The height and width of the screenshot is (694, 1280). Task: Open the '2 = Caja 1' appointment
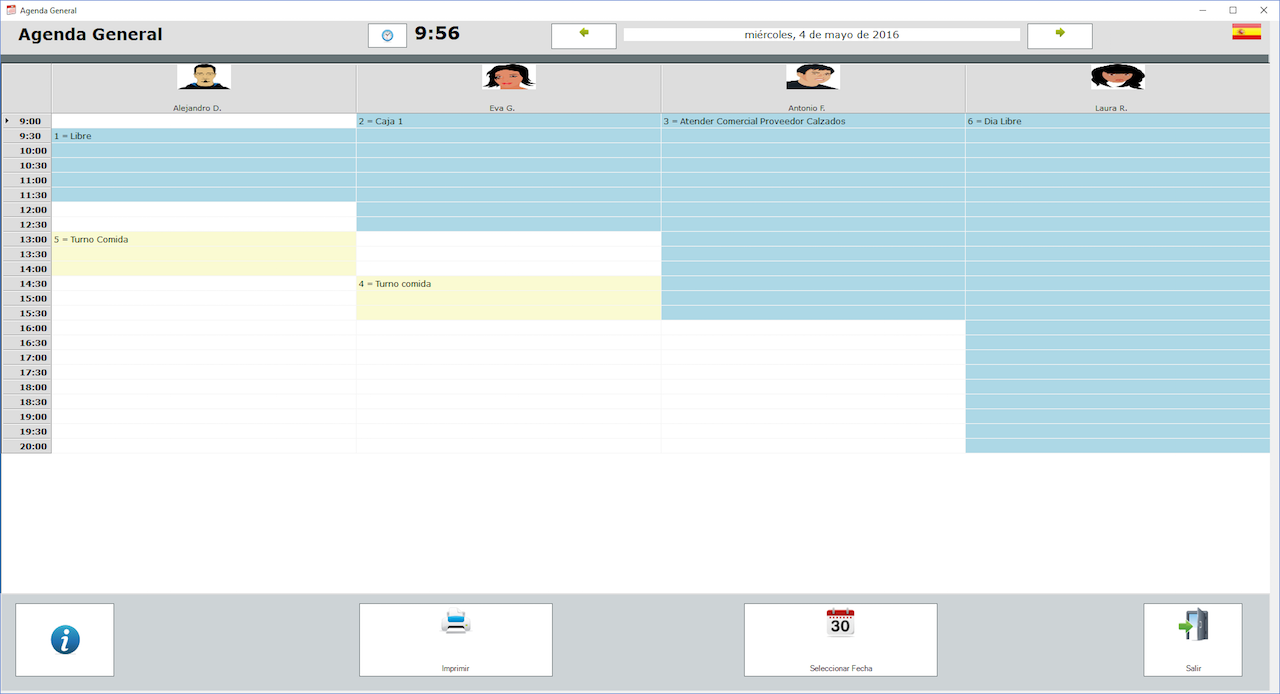pos(508,121)
